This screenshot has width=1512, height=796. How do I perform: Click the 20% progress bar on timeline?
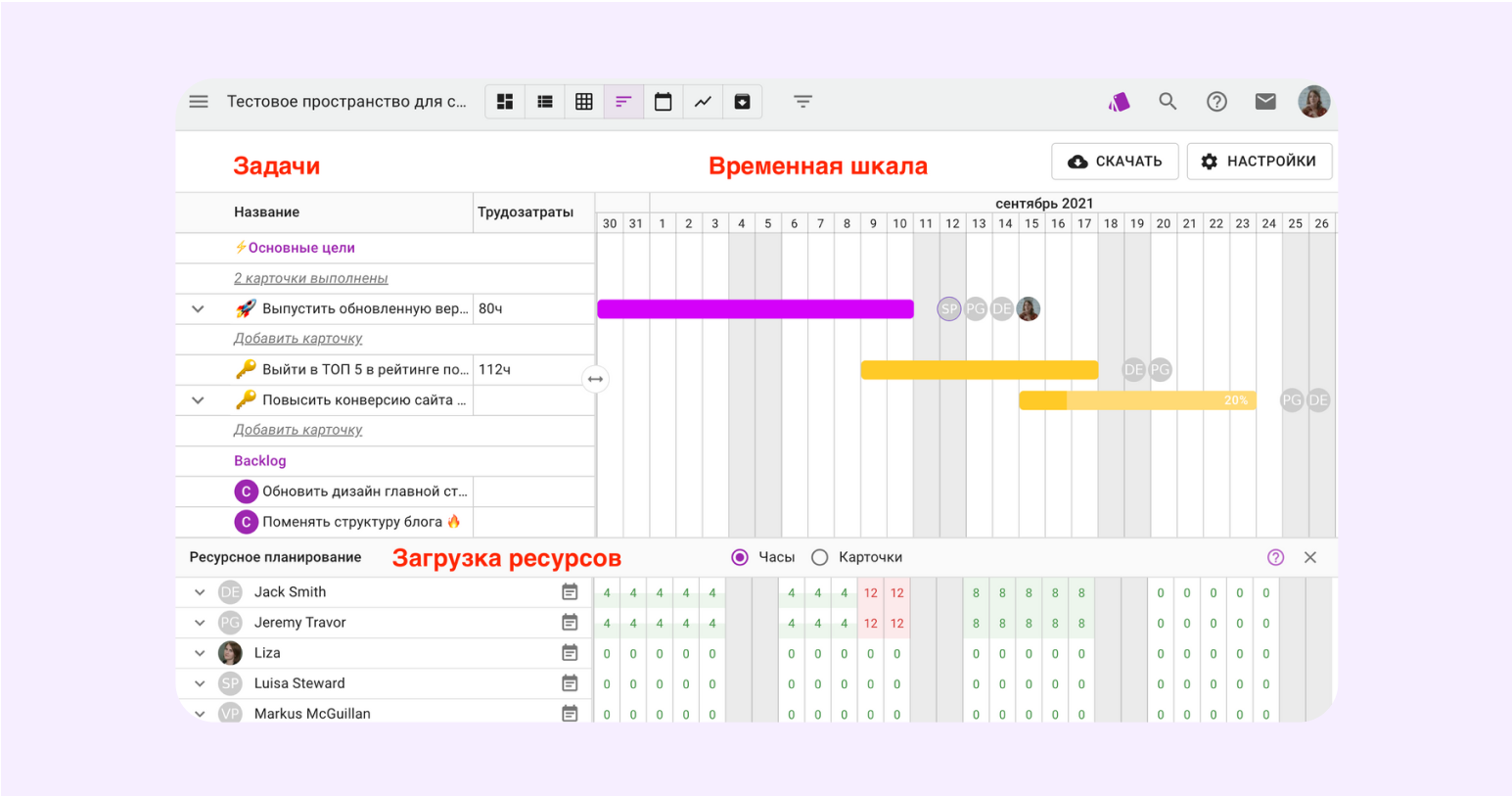[x=1137, y=400]
